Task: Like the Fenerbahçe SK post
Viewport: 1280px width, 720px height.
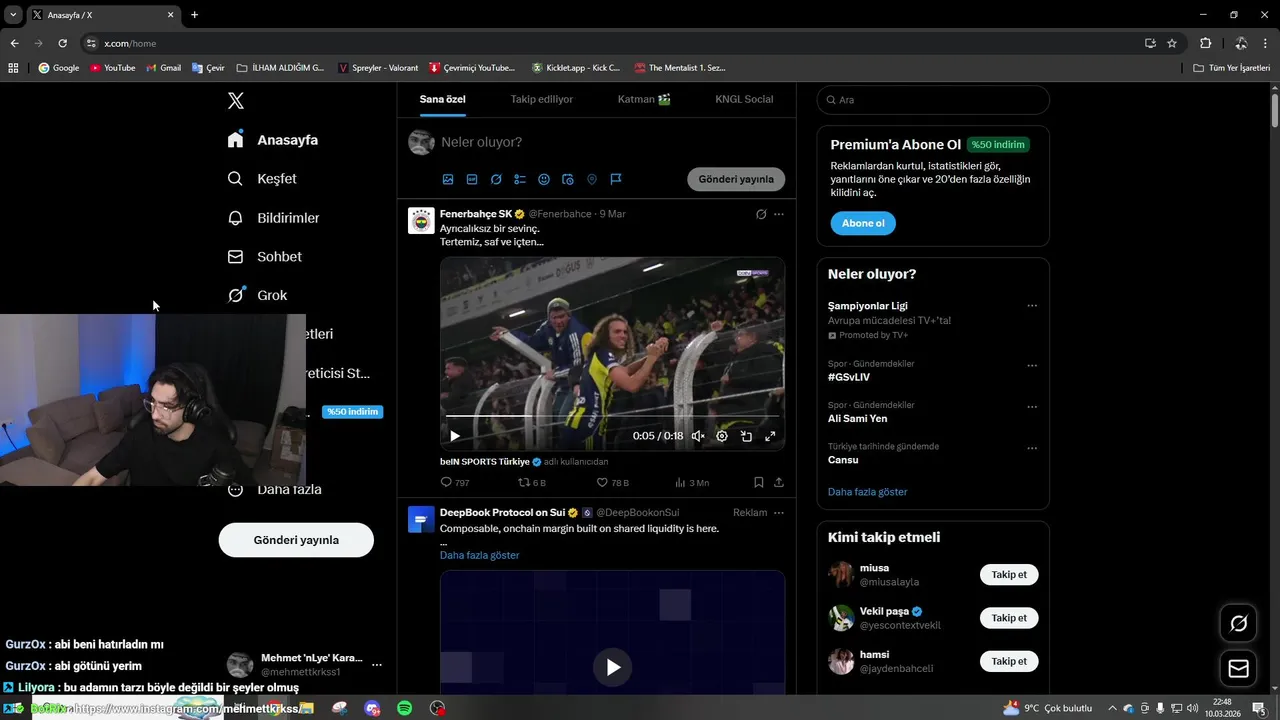Action: click(x=612, y=482)
